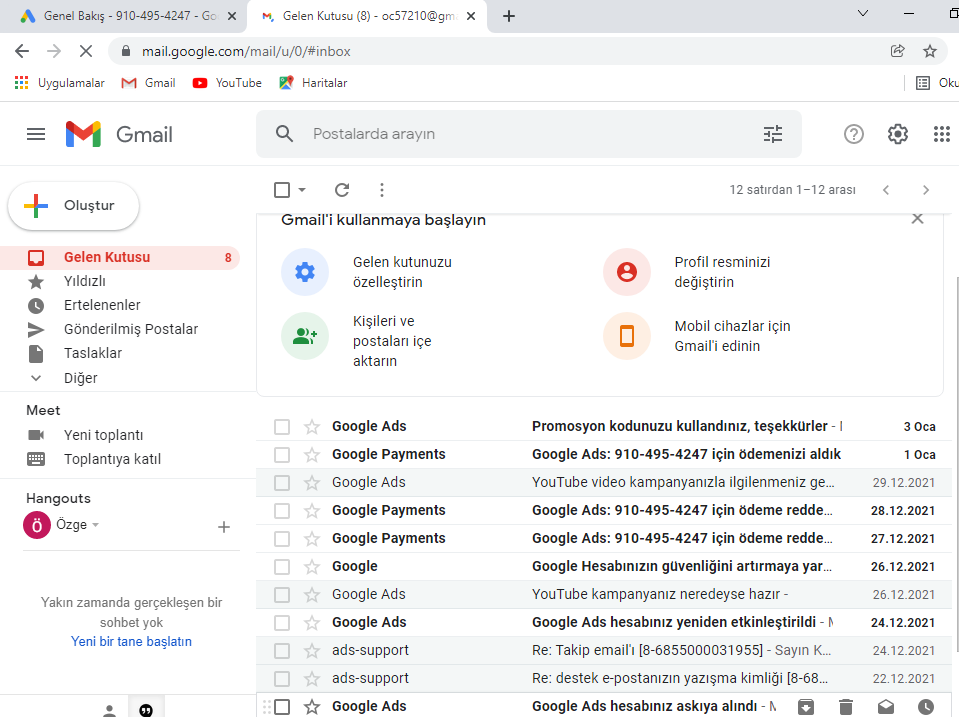Bookmark this page with star icon

point(930,51)
